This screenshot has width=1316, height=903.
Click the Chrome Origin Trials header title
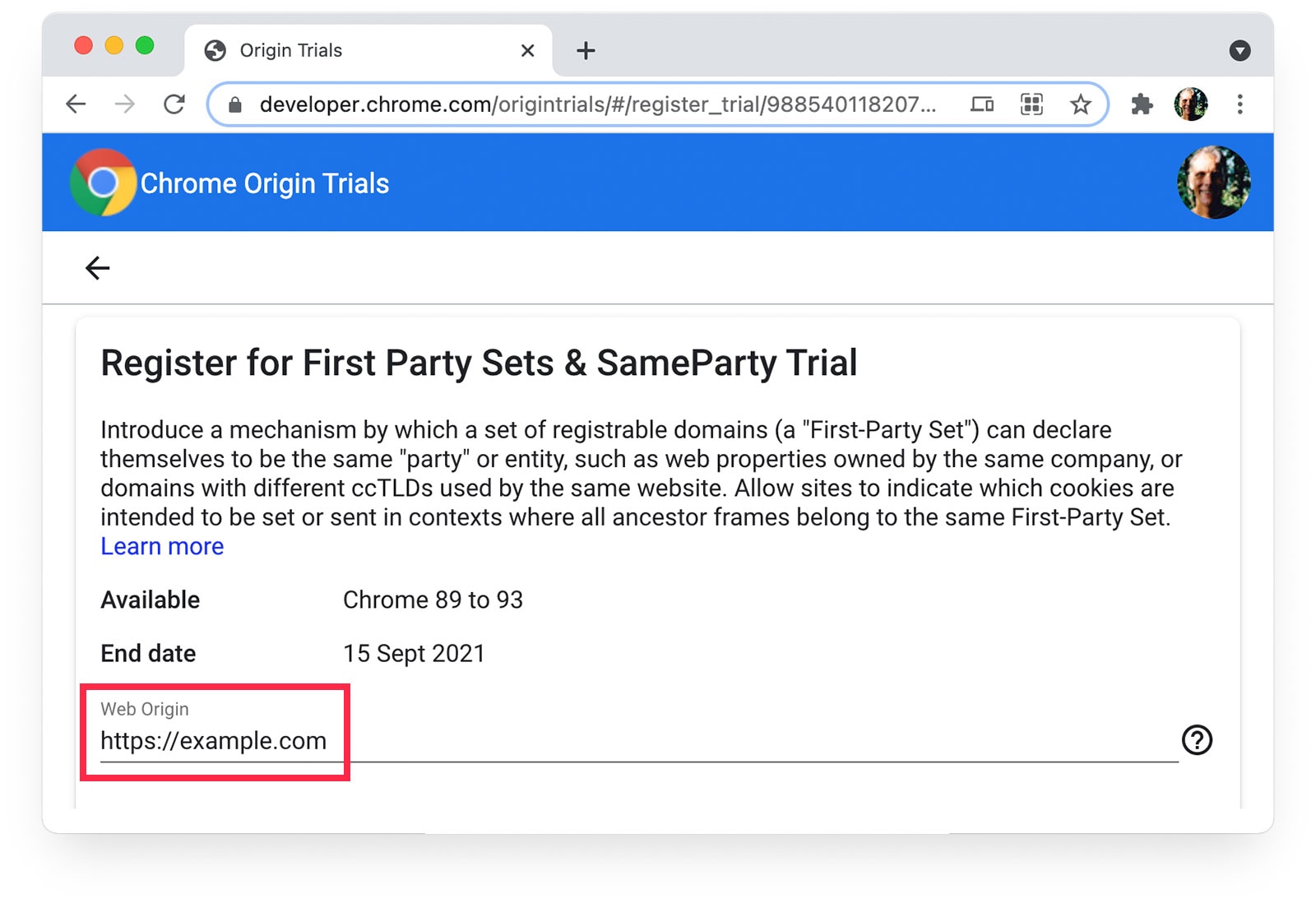tap(265, 183)
